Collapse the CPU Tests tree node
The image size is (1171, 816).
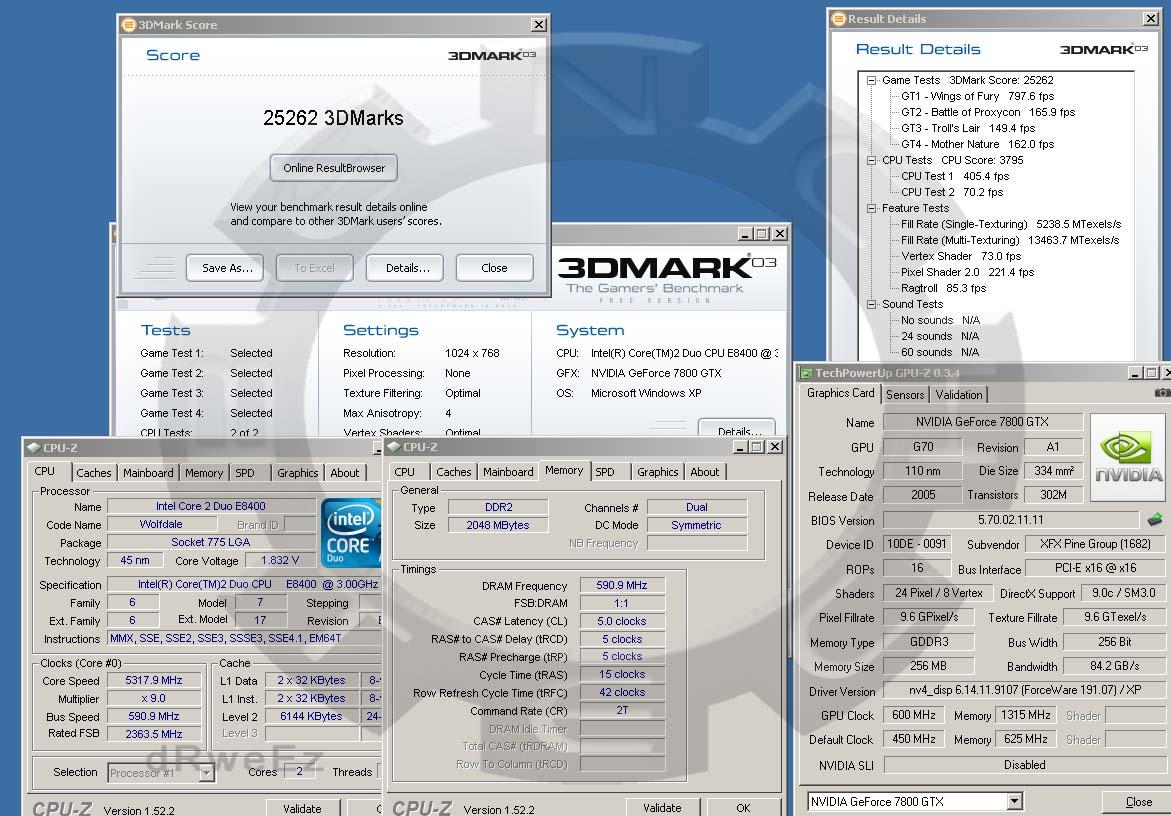pyautogui.click(x=871, y=160)
